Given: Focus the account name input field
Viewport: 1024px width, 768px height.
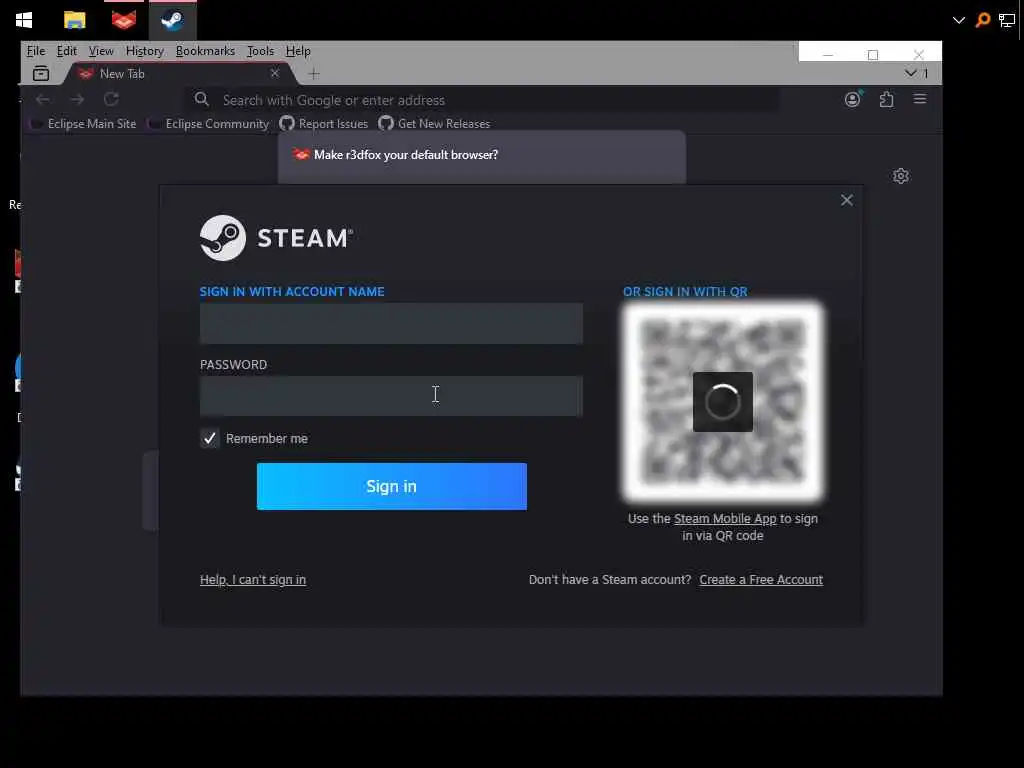Looking at the screenshot, I should point(391,323).
